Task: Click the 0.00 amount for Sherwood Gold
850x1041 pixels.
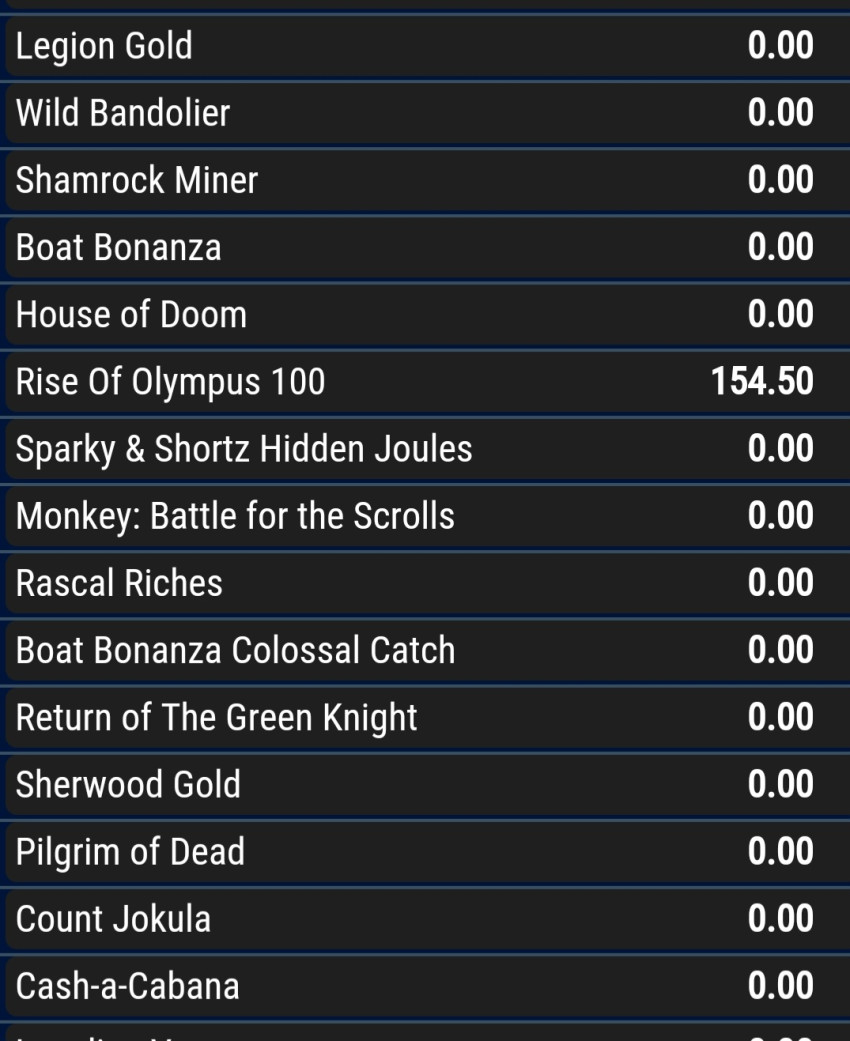Action: point(780,784)
